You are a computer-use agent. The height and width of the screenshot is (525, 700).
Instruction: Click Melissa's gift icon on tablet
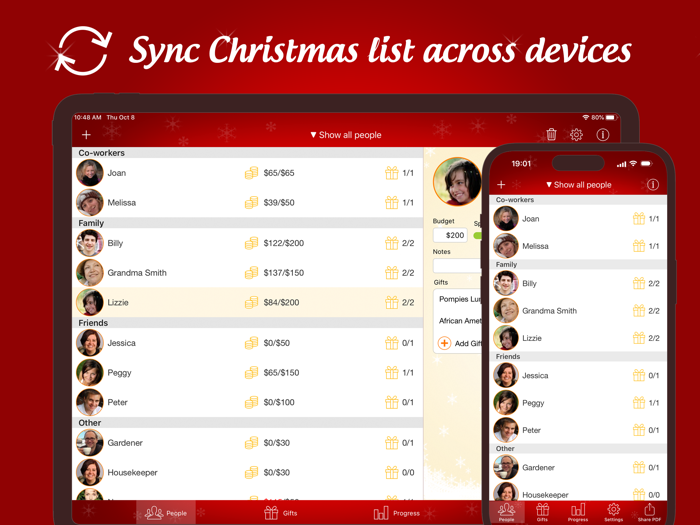point(392,202)
